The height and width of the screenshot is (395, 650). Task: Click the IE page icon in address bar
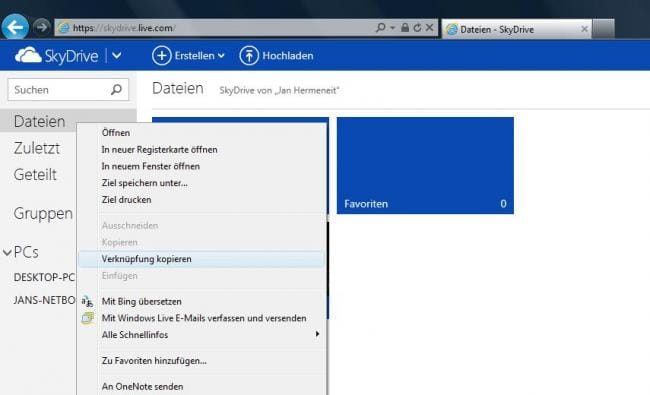[63, 28]
